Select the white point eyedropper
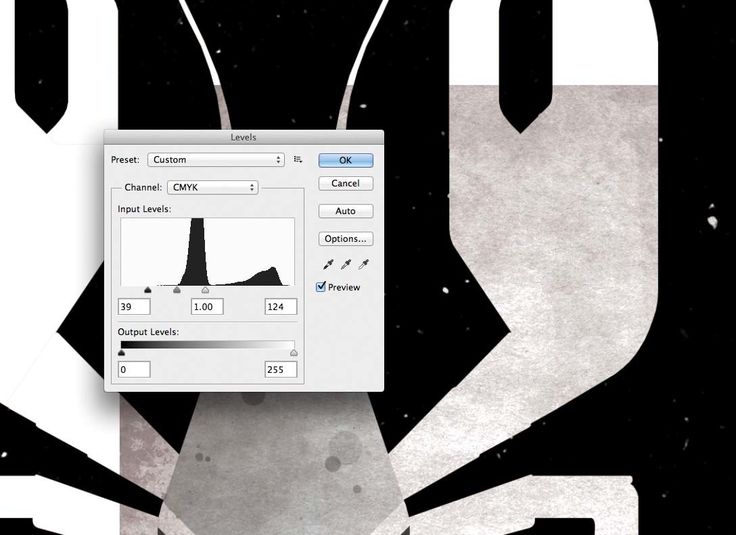The height and width of the screenshot is (535, 736). (363, 265)
